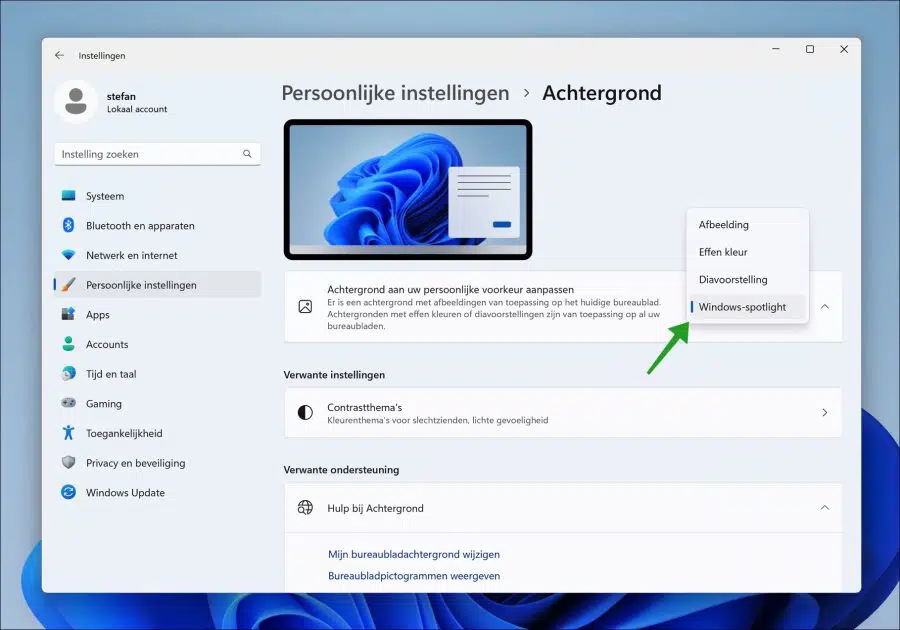Open Mijn bureaubladachtergrond wijzigen link
Screen dimensions: 900x630
(414, 554)
